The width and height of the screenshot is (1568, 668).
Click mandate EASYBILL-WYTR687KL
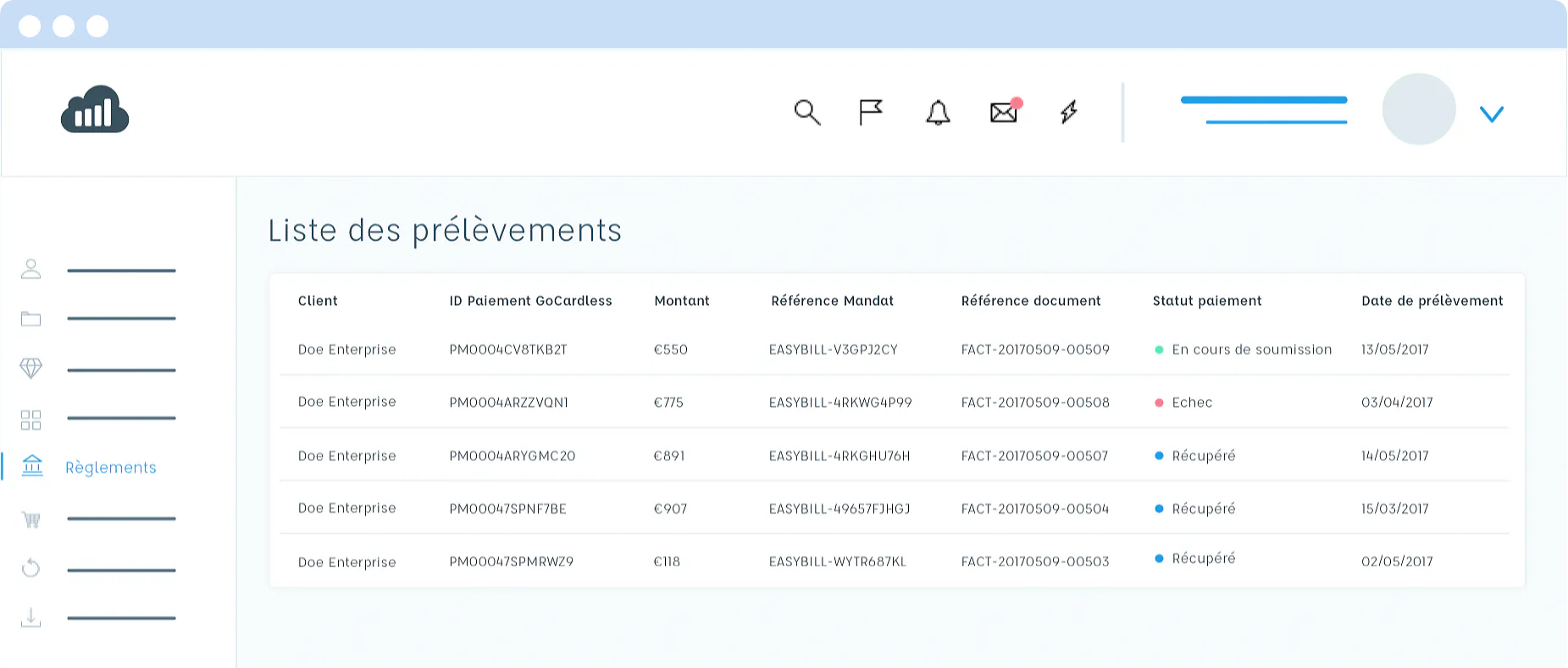838,561
